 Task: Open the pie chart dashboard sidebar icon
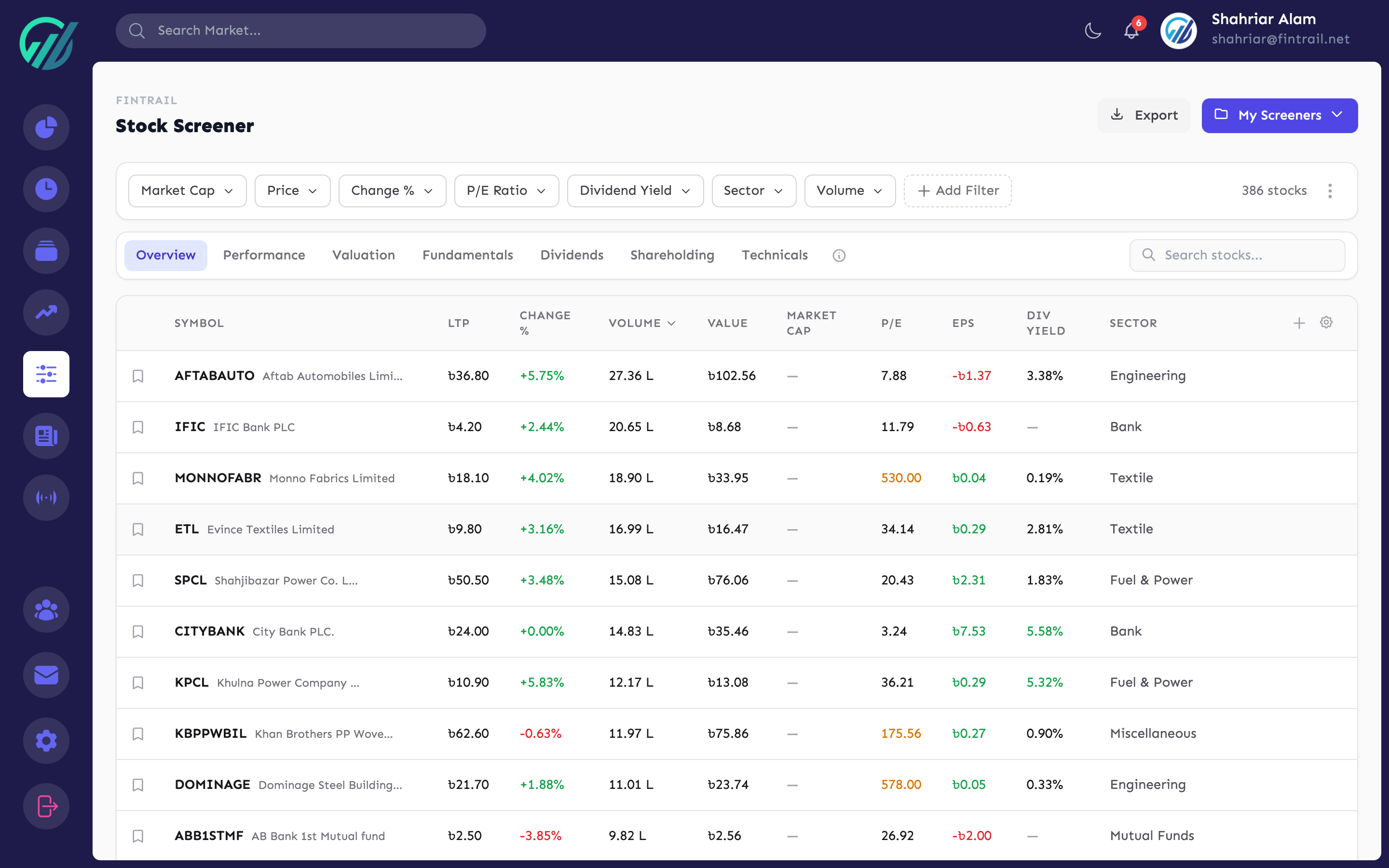(x=46, y=127)
